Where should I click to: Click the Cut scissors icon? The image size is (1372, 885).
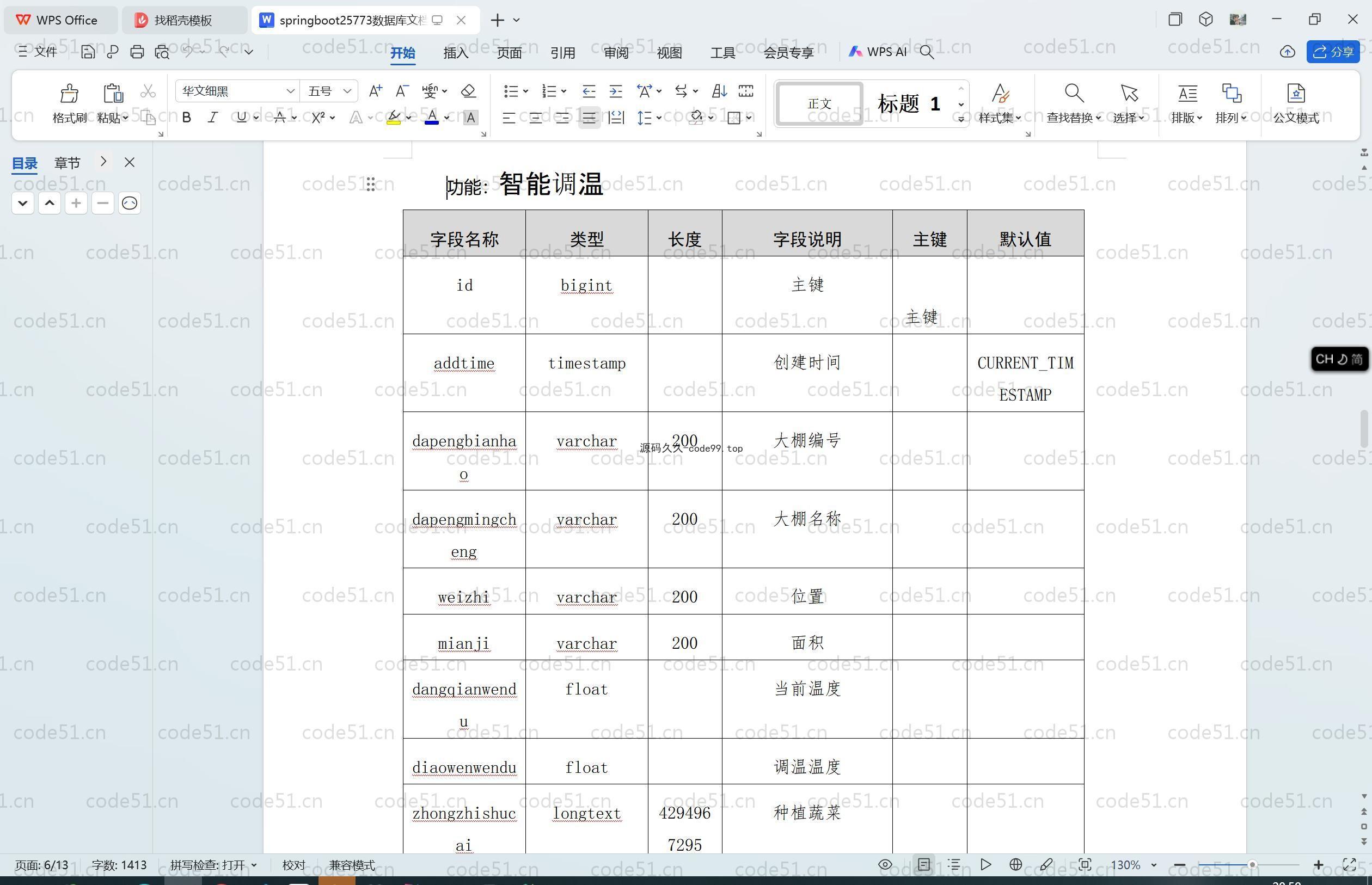pos(148,91)
